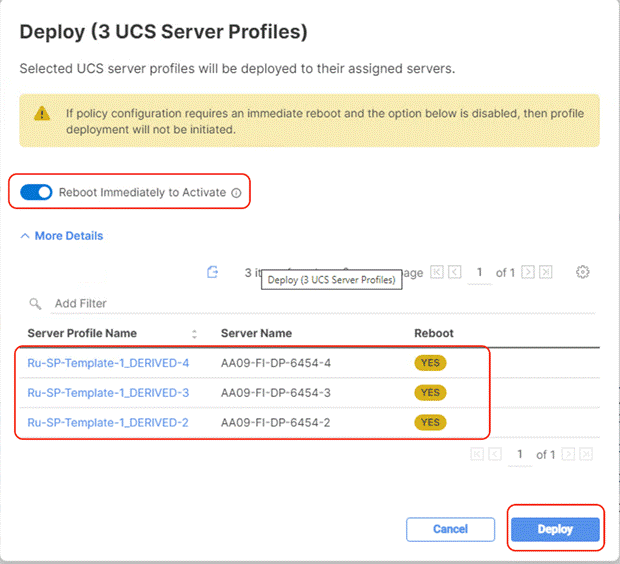Click the Deploy button

tap(555, 529)
